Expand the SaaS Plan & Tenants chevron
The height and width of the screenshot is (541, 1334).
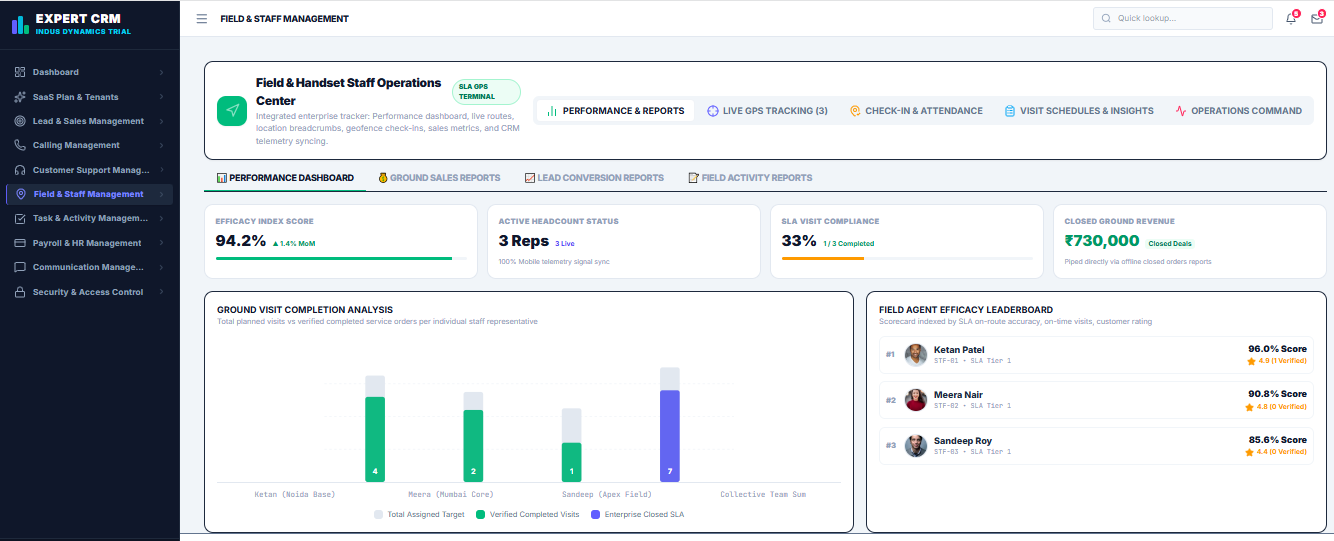click(x=161, y=97)
